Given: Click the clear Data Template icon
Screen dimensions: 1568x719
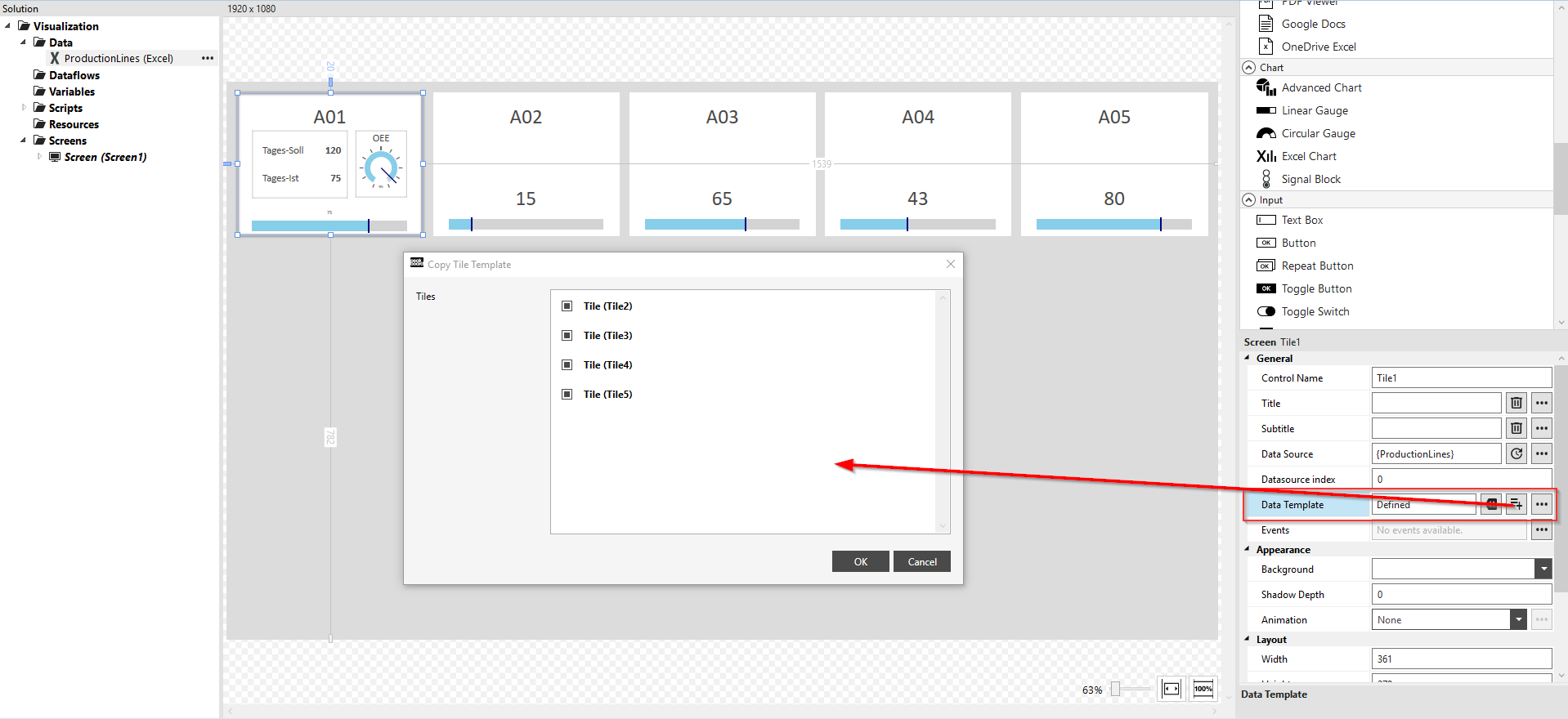Looking at the screenshot, I should [x=1491, y=504].
